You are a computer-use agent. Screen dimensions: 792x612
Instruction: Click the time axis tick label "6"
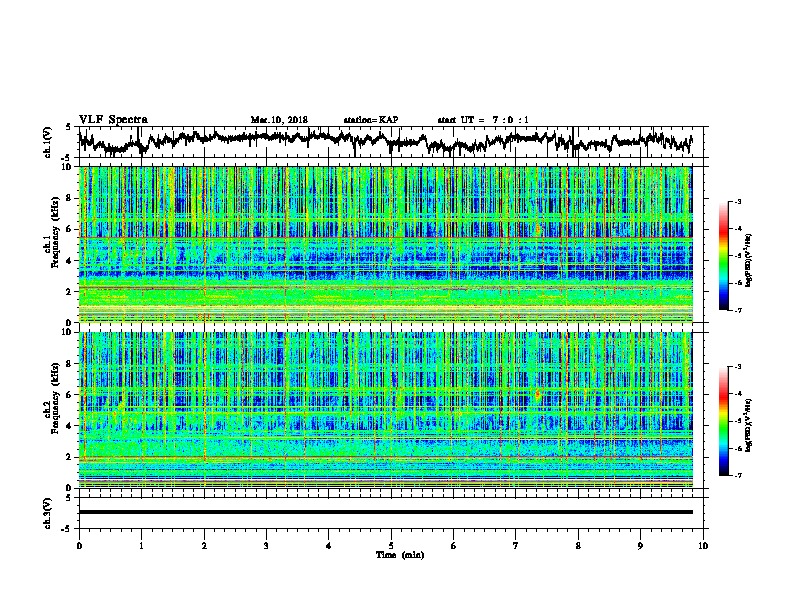pos(454,546)
